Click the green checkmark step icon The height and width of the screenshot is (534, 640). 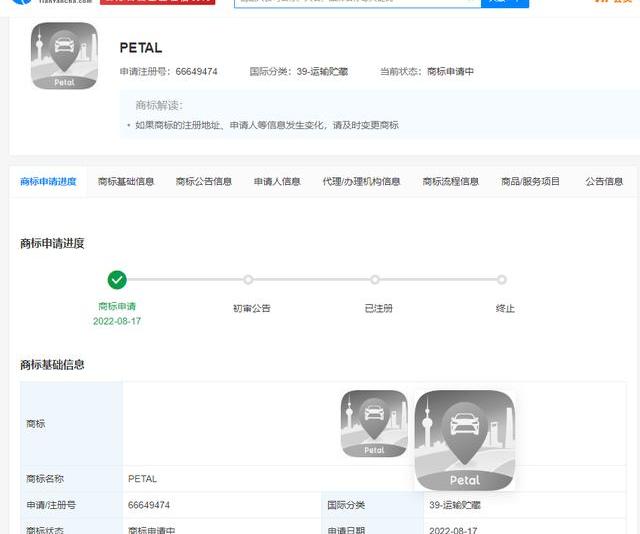click(117, 280)
